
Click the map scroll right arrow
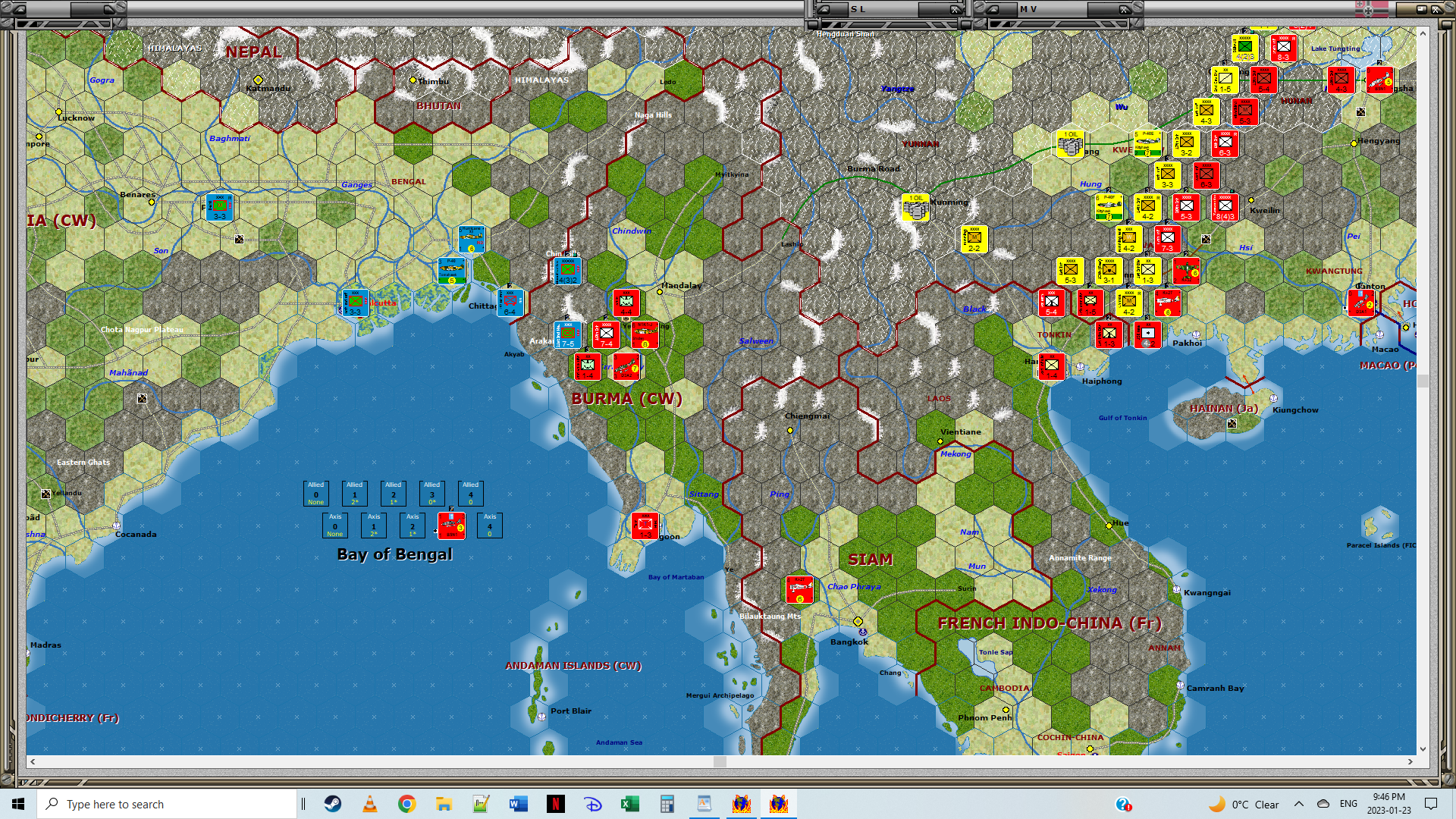[x=1410, y=761]
